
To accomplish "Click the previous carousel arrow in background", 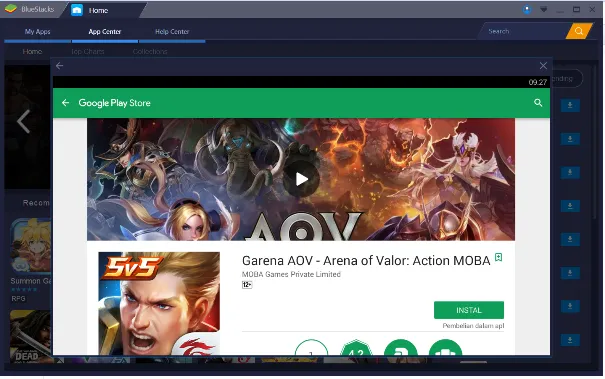I will tap(24, 122).
